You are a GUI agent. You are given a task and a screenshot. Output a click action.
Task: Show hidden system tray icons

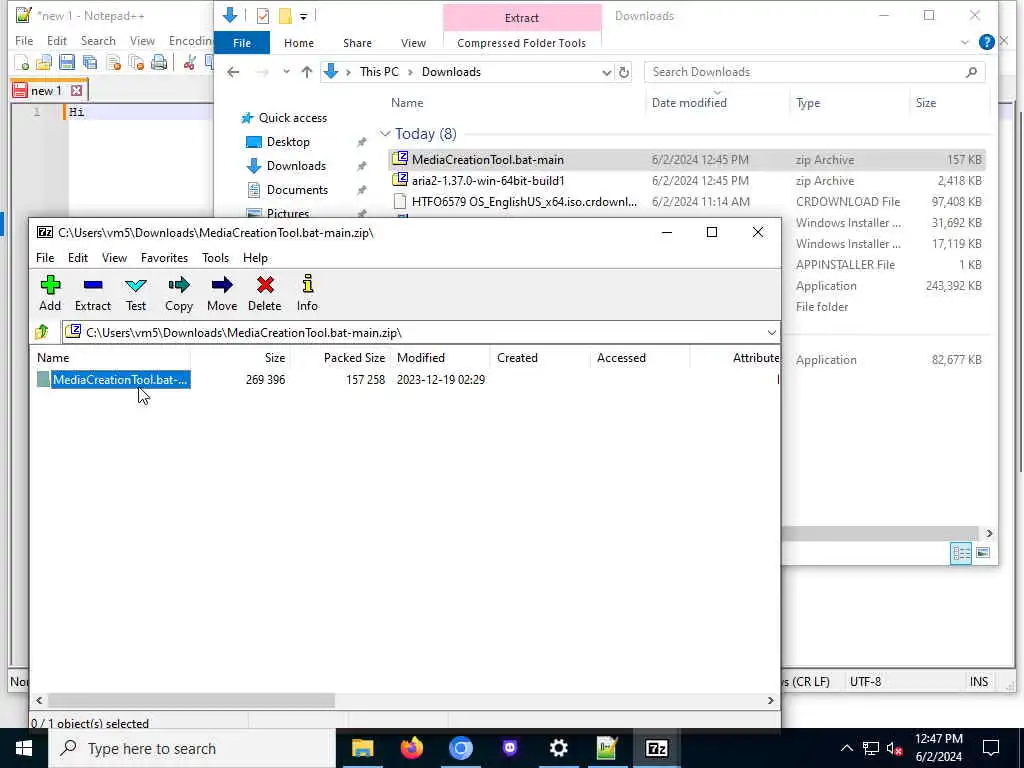pyautogui.click(x=846, y=748)
